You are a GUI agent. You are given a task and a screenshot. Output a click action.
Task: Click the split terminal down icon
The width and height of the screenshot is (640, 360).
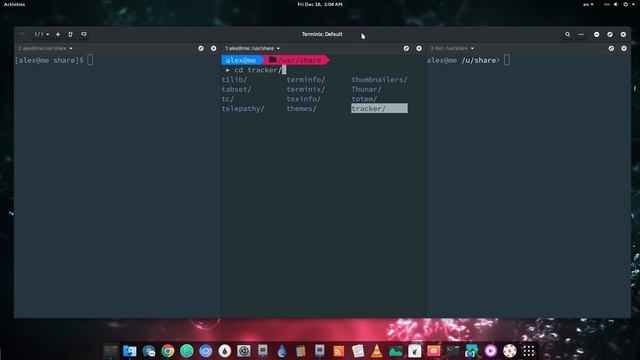(x=84, y=34)
